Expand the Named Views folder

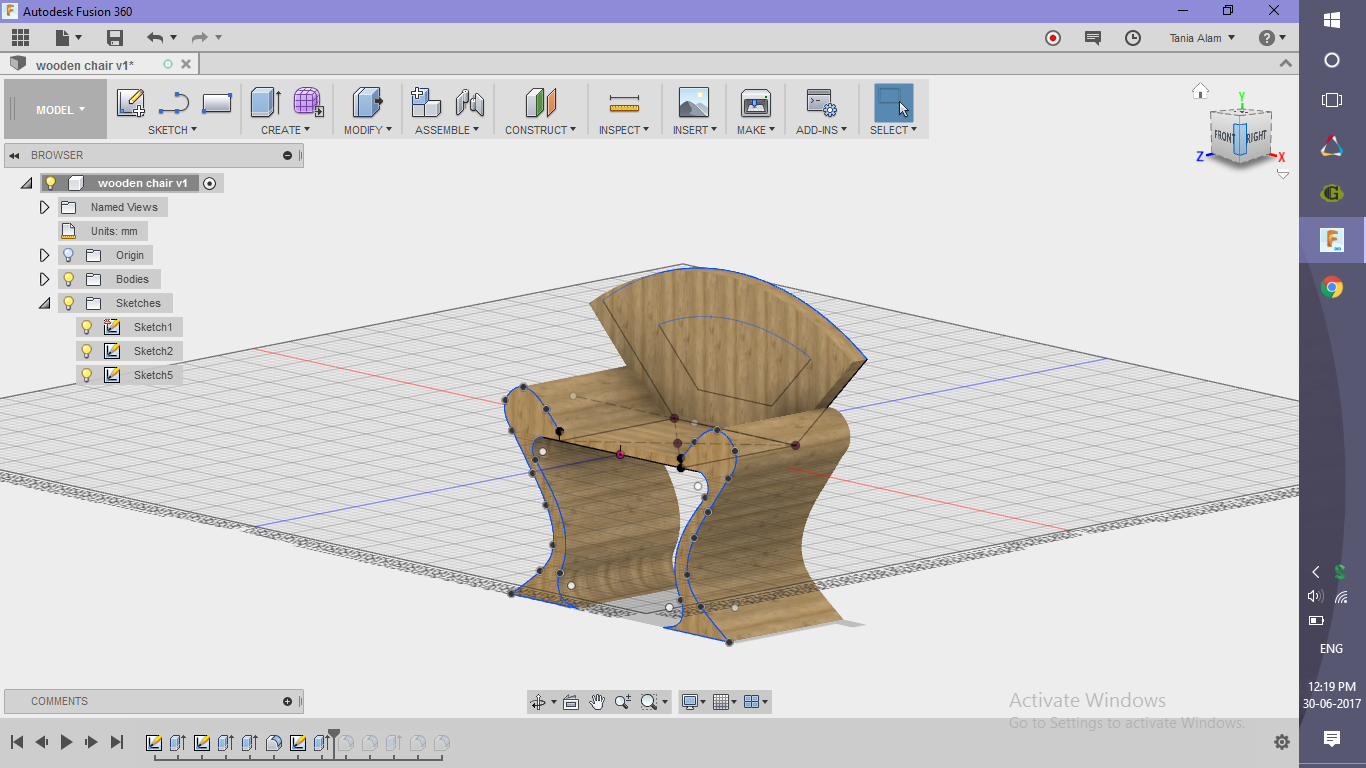click(44, 207)
